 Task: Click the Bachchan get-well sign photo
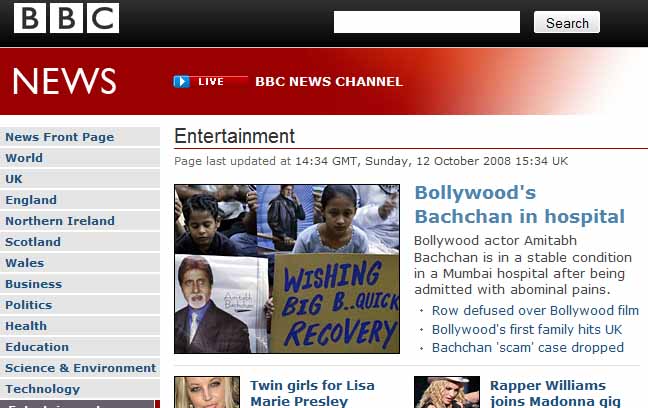click(287, 269)
